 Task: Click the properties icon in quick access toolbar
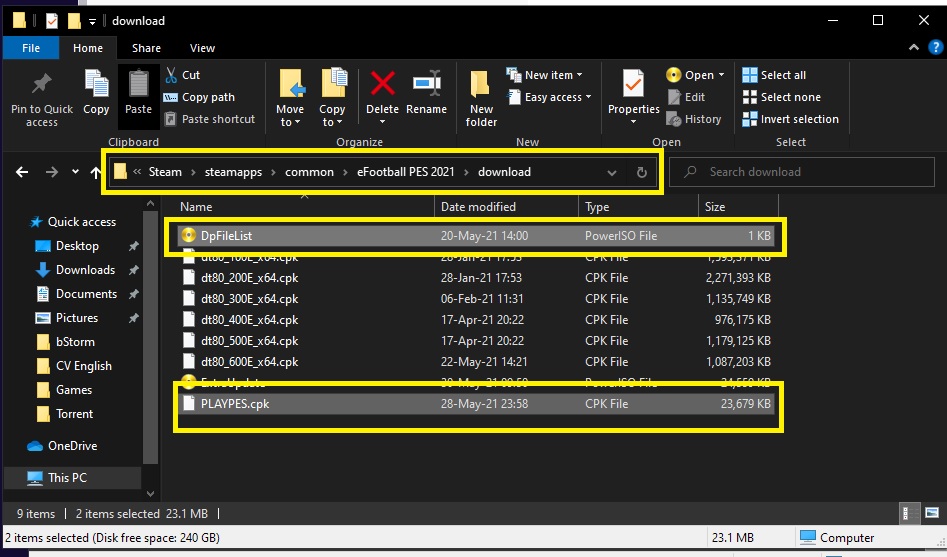(x=52, y=21)
